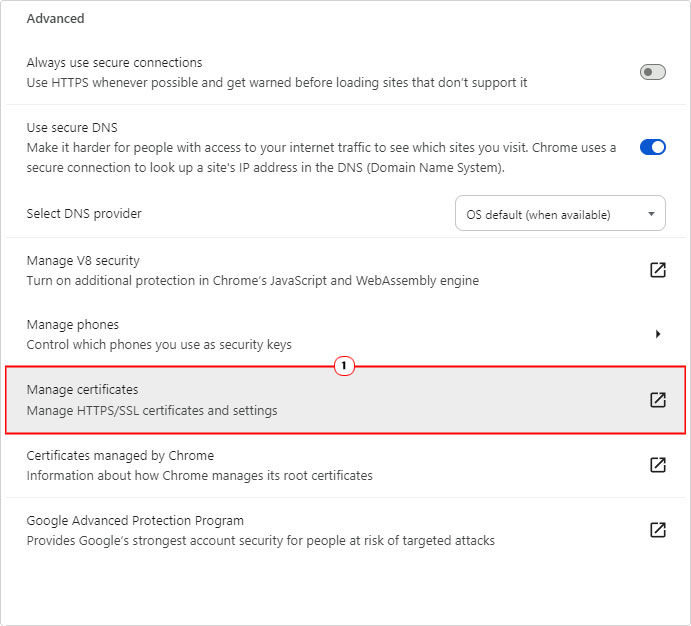Click 'Manage HTTPS/SSL certificates and settings' text
Screen dimensions: 691x626
click(152, 411)
